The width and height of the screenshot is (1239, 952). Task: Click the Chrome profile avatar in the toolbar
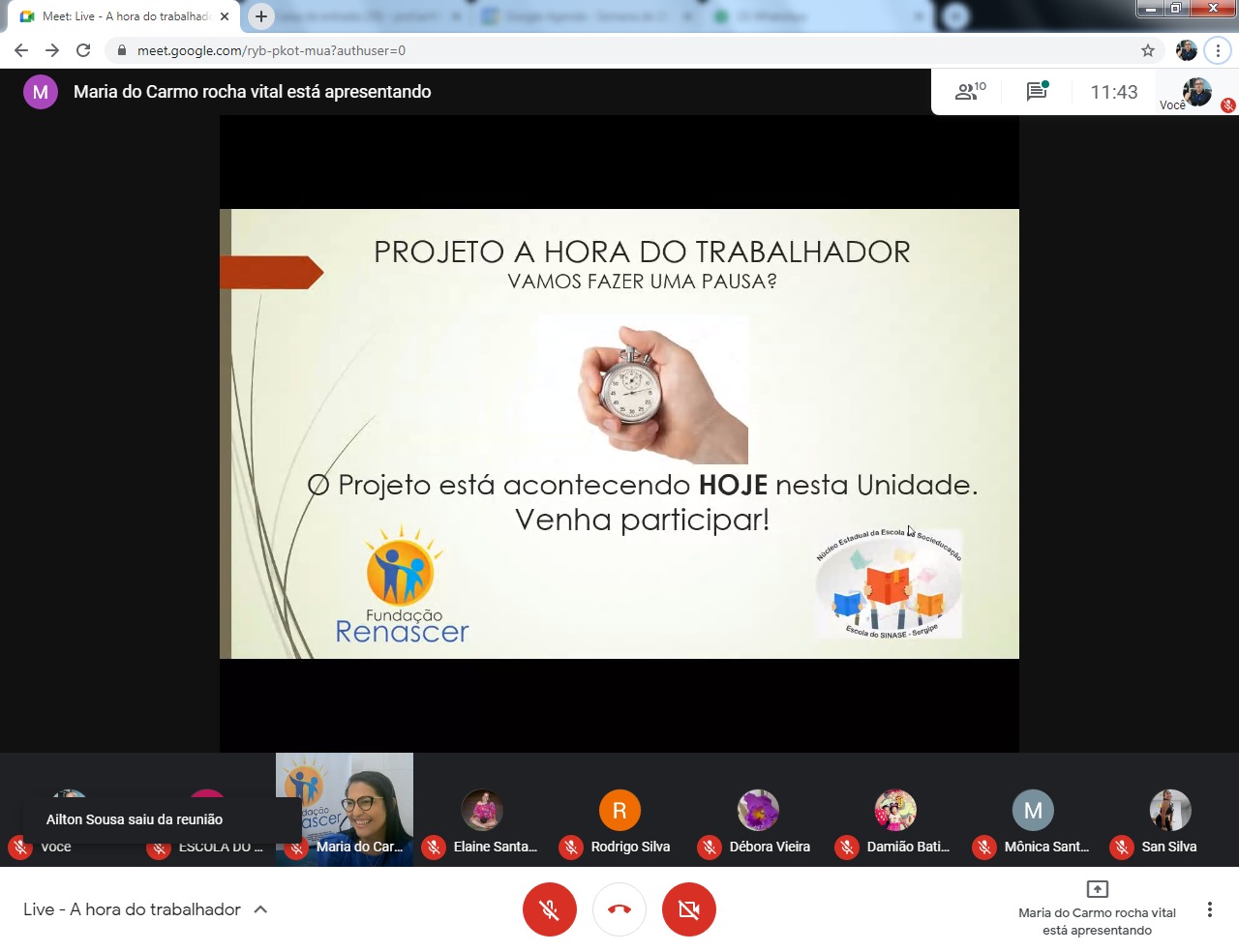click(1185, 50)
